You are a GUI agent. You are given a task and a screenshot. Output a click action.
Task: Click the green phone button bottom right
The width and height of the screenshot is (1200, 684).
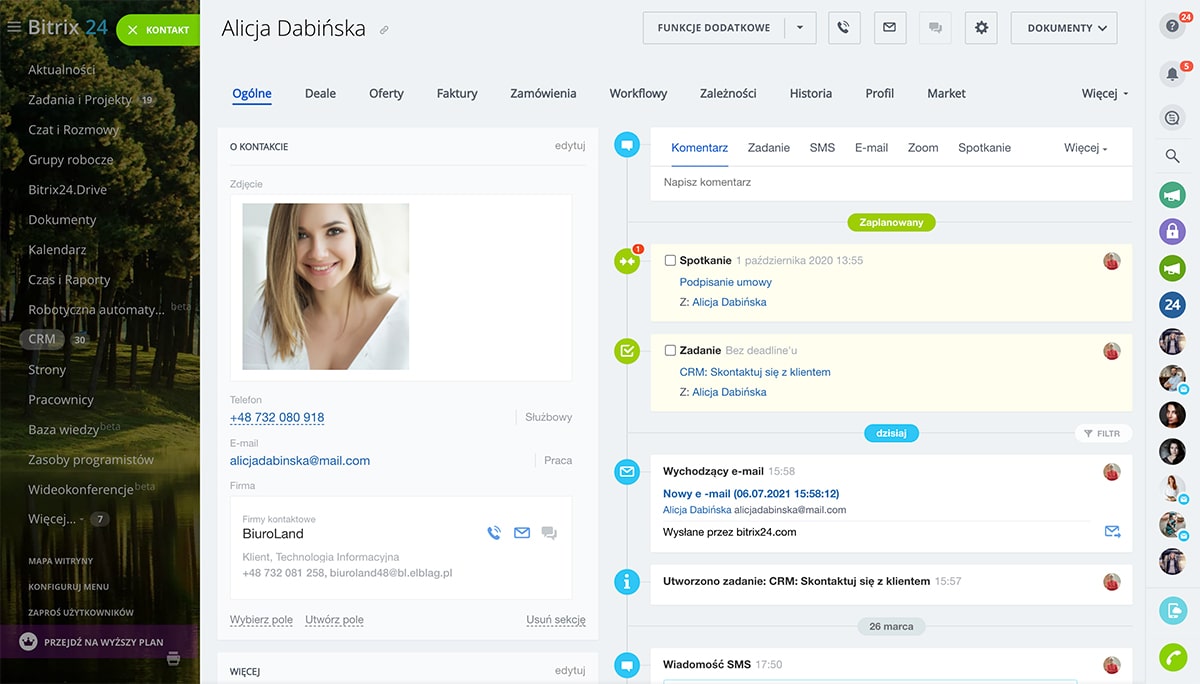tap(1172, 657)
